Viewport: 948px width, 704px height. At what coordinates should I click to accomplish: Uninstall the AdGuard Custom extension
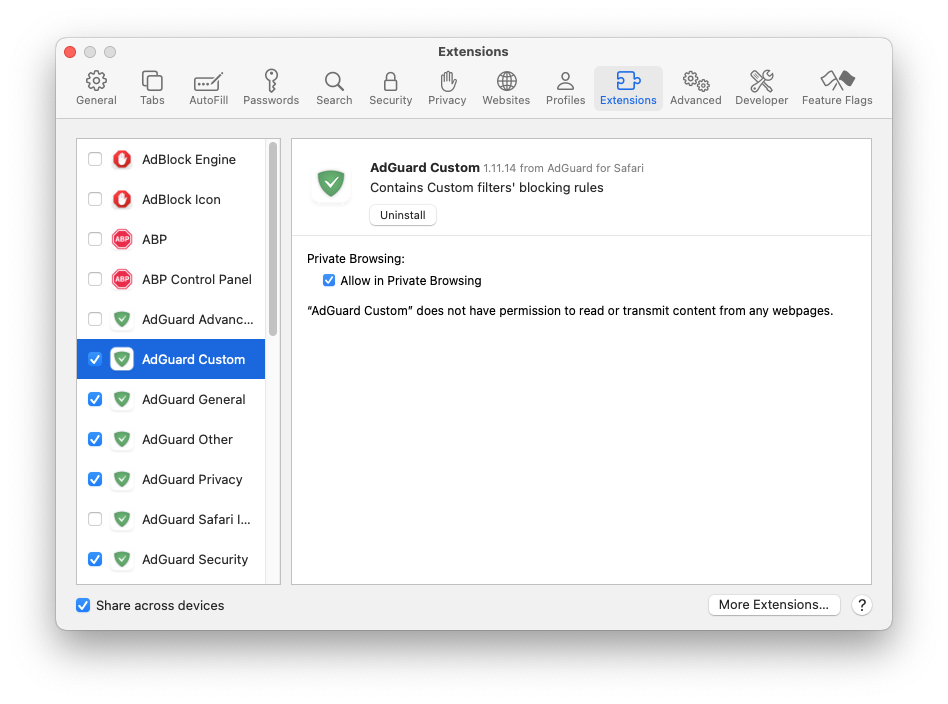click(x=403, y=215)
